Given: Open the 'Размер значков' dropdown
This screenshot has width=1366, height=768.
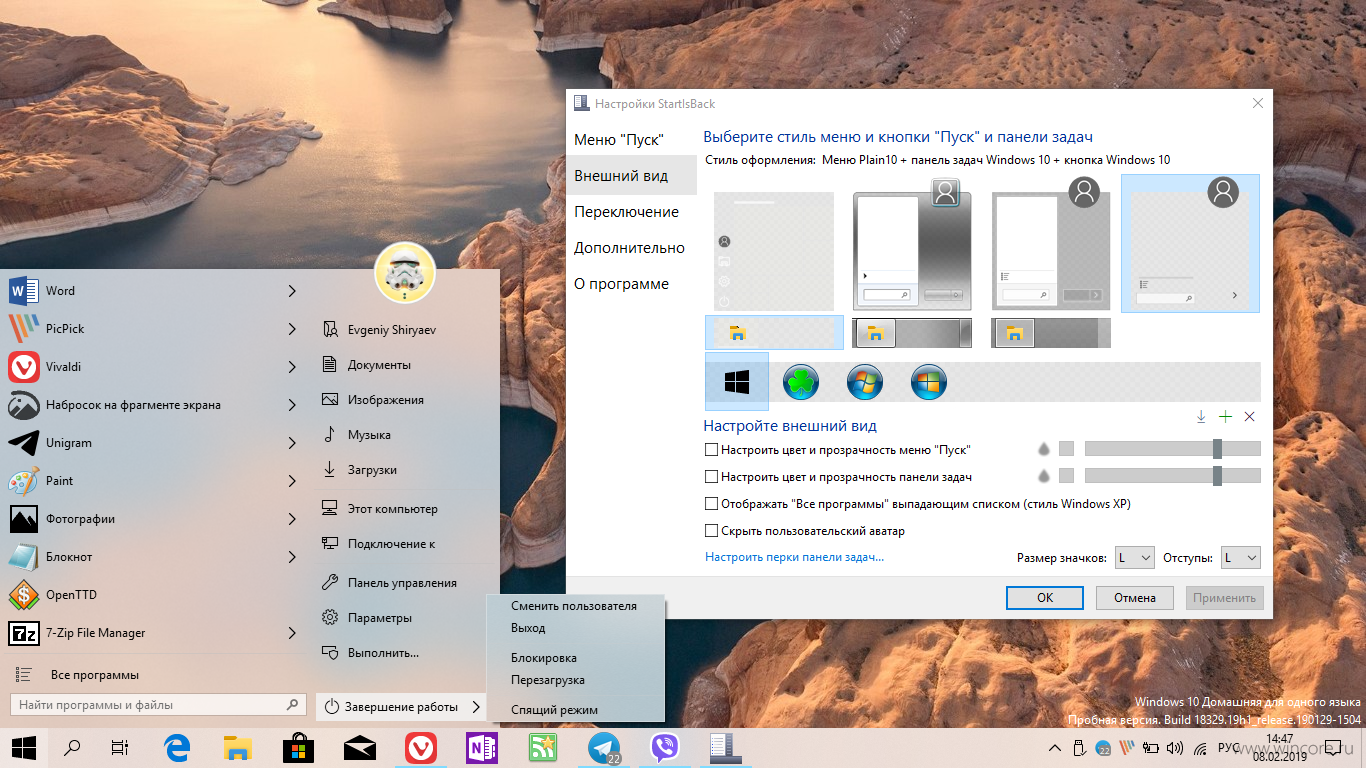Looking at the screenshot, I should (1133, 557).
